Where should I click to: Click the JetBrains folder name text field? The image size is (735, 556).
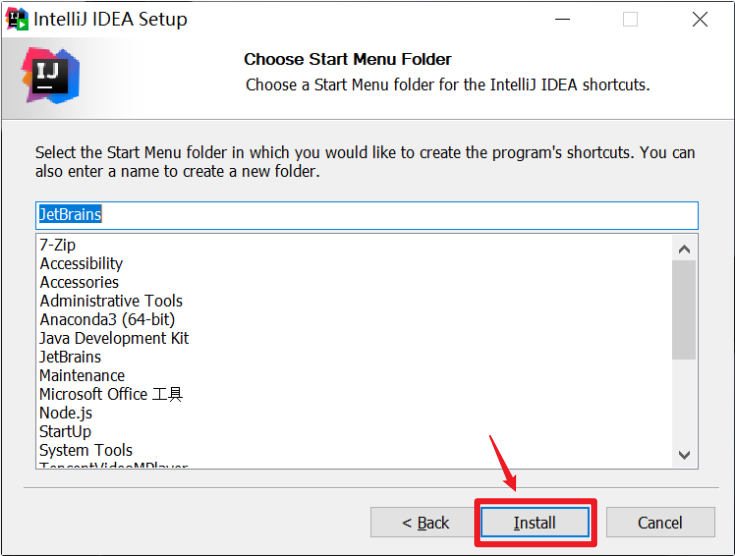(x=366, y=215)
